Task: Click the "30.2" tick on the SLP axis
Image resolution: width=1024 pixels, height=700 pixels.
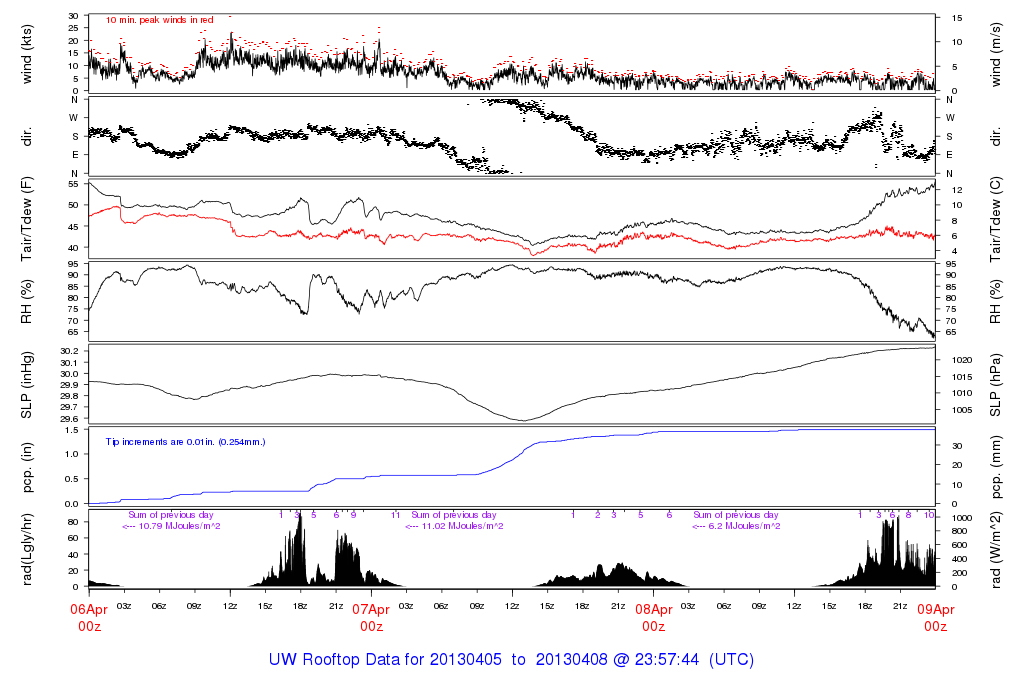Action: coord(69,351)
